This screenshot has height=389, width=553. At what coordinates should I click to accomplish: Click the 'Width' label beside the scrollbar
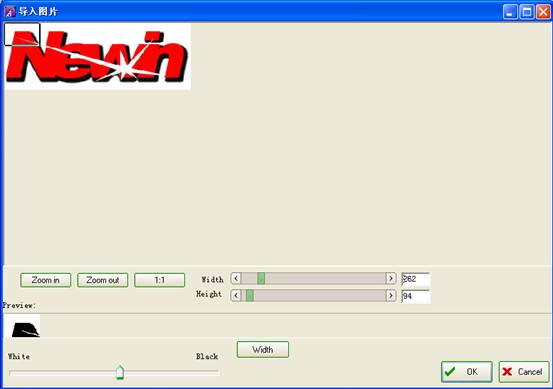pyautogui.click(x=212, y=280)
